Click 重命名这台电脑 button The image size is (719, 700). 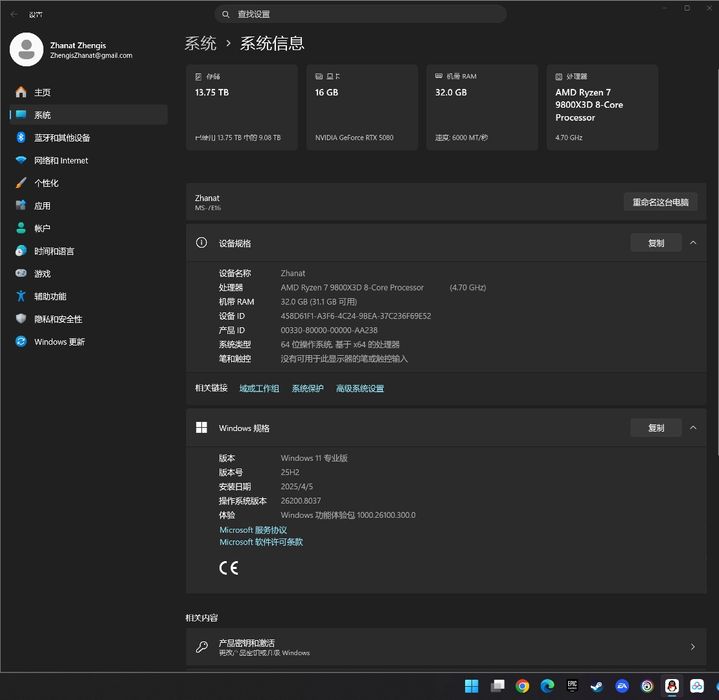(x=661, y=202)
